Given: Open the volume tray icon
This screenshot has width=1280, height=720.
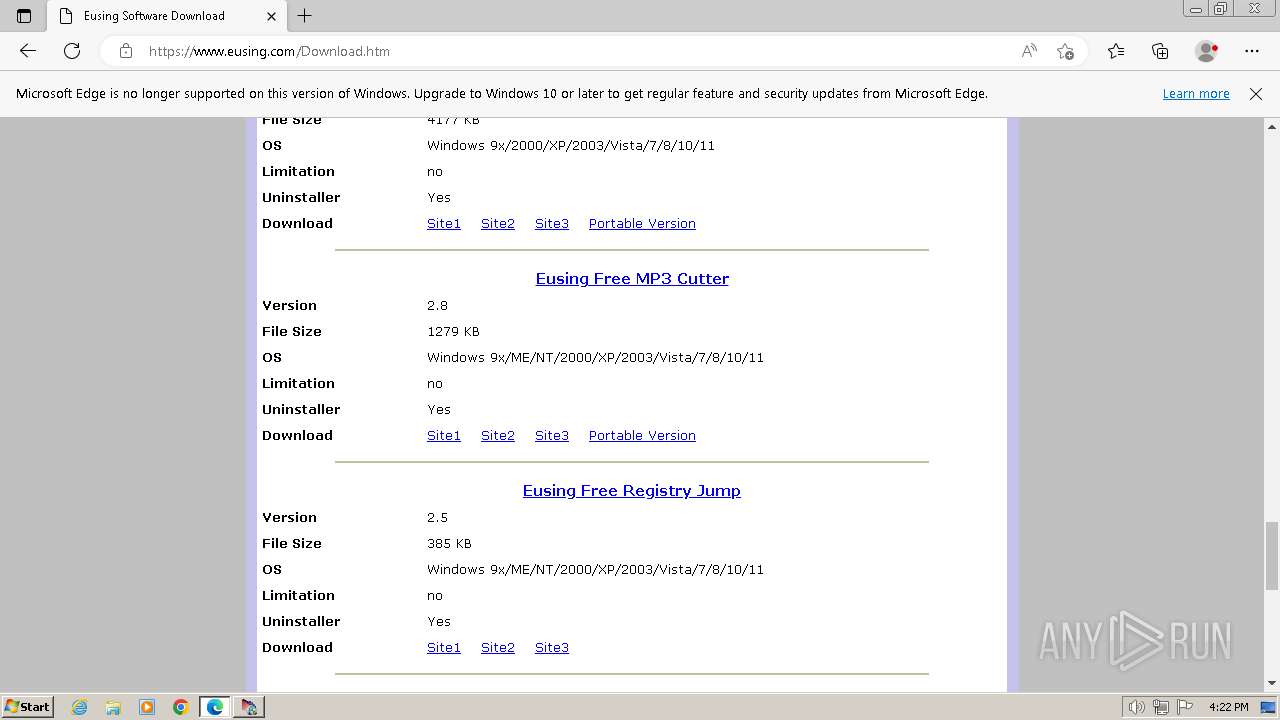Looking at the screenshot, I should point(1138,707).
